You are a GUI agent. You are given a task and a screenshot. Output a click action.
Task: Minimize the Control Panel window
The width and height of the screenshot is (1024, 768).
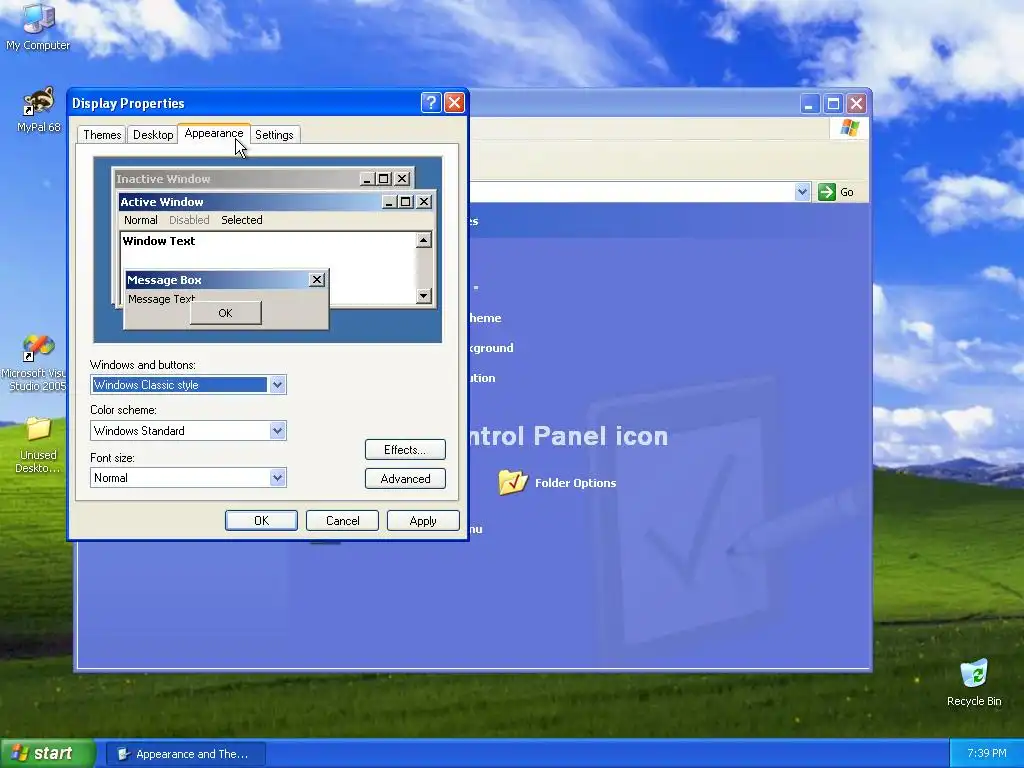810,103
